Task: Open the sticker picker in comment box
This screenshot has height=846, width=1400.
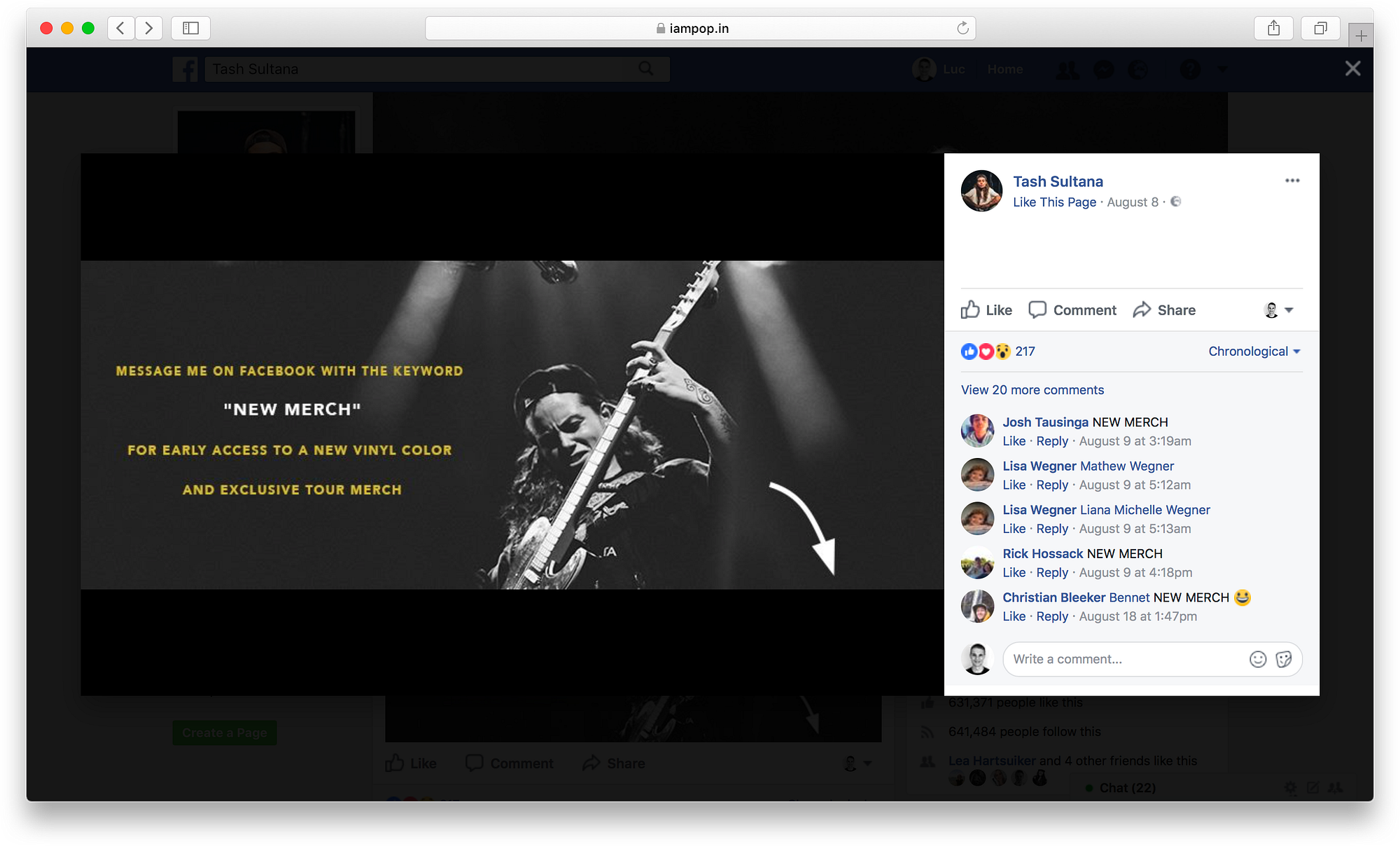Action: click(x=1284, y=659)
